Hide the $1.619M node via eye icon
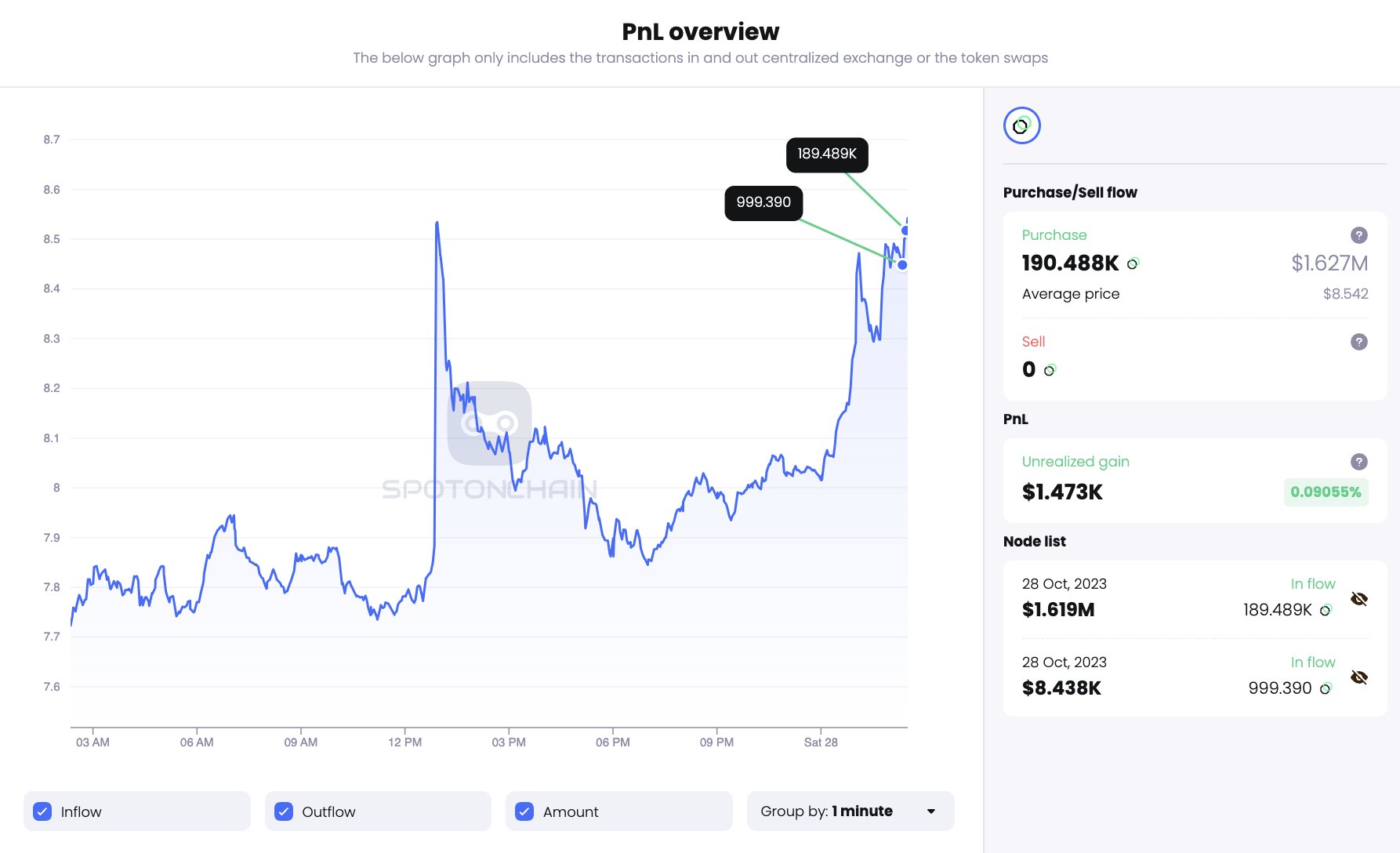This screenshot has height=853, width=1400. (x=1359, y=599)
